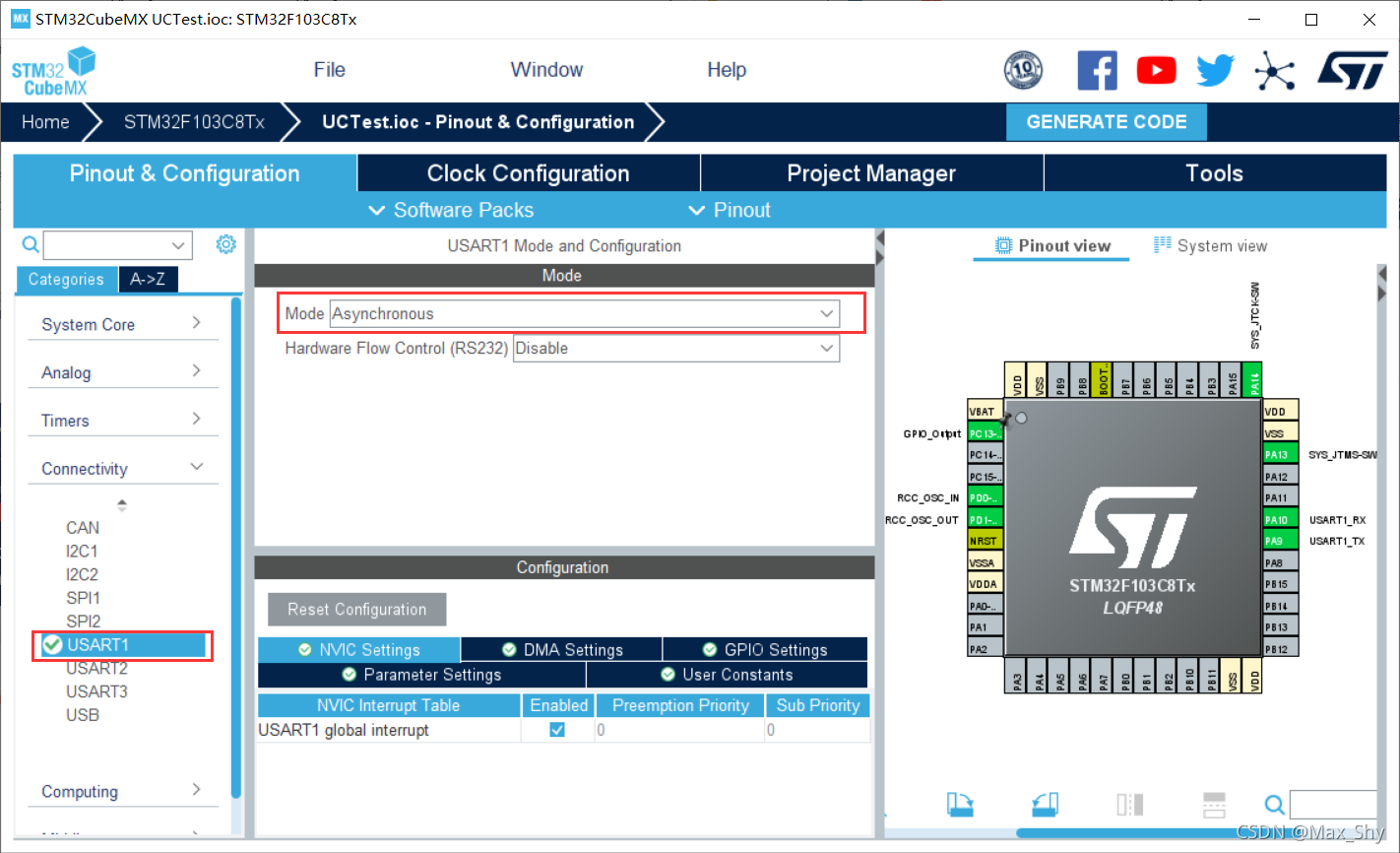Select the Categories tab

point(66,279)
